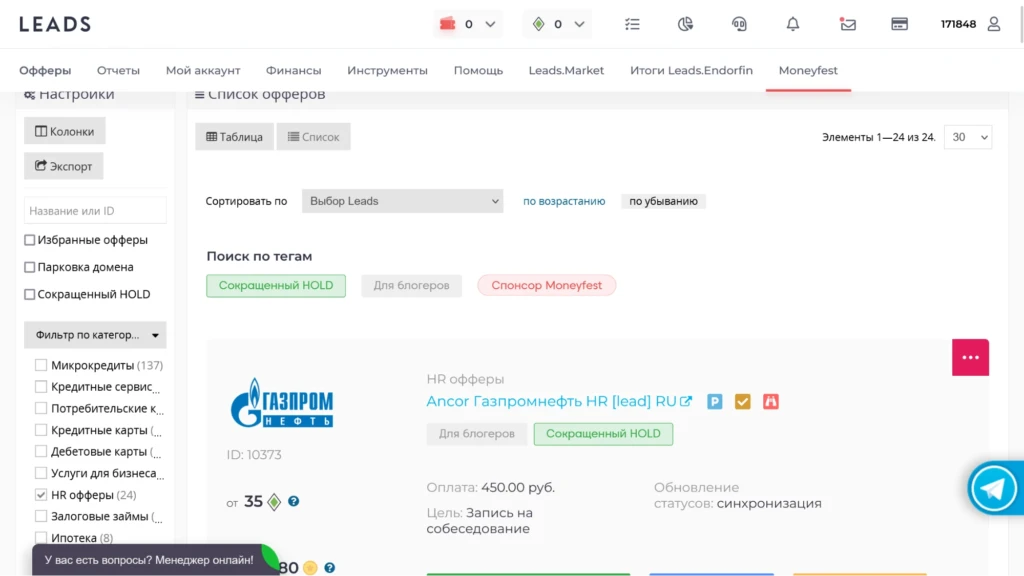Click the Название или ID search field

[95, 211]
